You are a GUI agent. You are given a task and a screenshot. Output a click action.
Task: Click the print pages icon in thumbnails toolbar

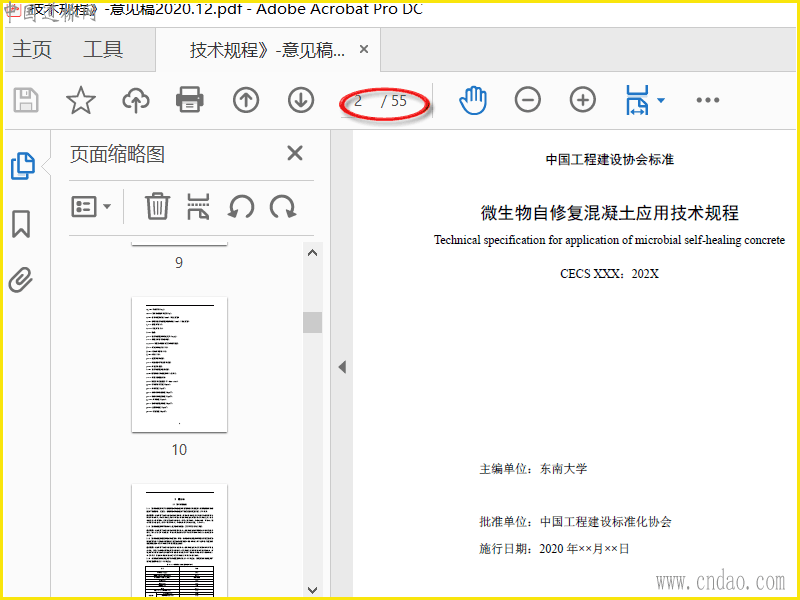tap(198, 206)
